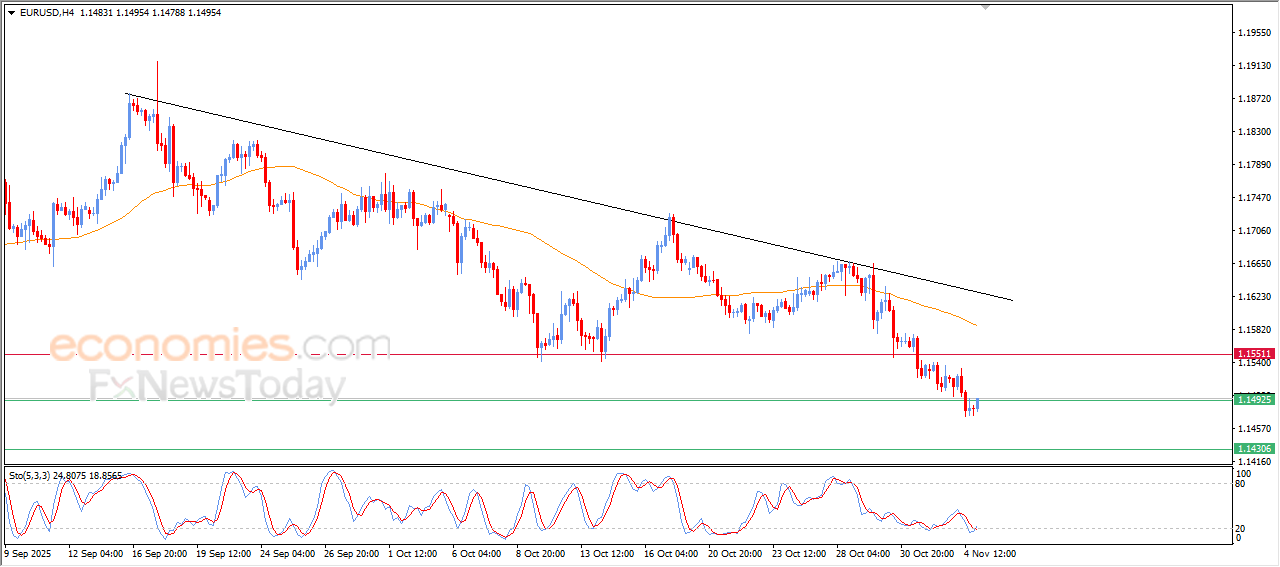Click the 4 Nov 12:00 time label
The height and width of the screenshot is (567, 1280).
point(989,552)
